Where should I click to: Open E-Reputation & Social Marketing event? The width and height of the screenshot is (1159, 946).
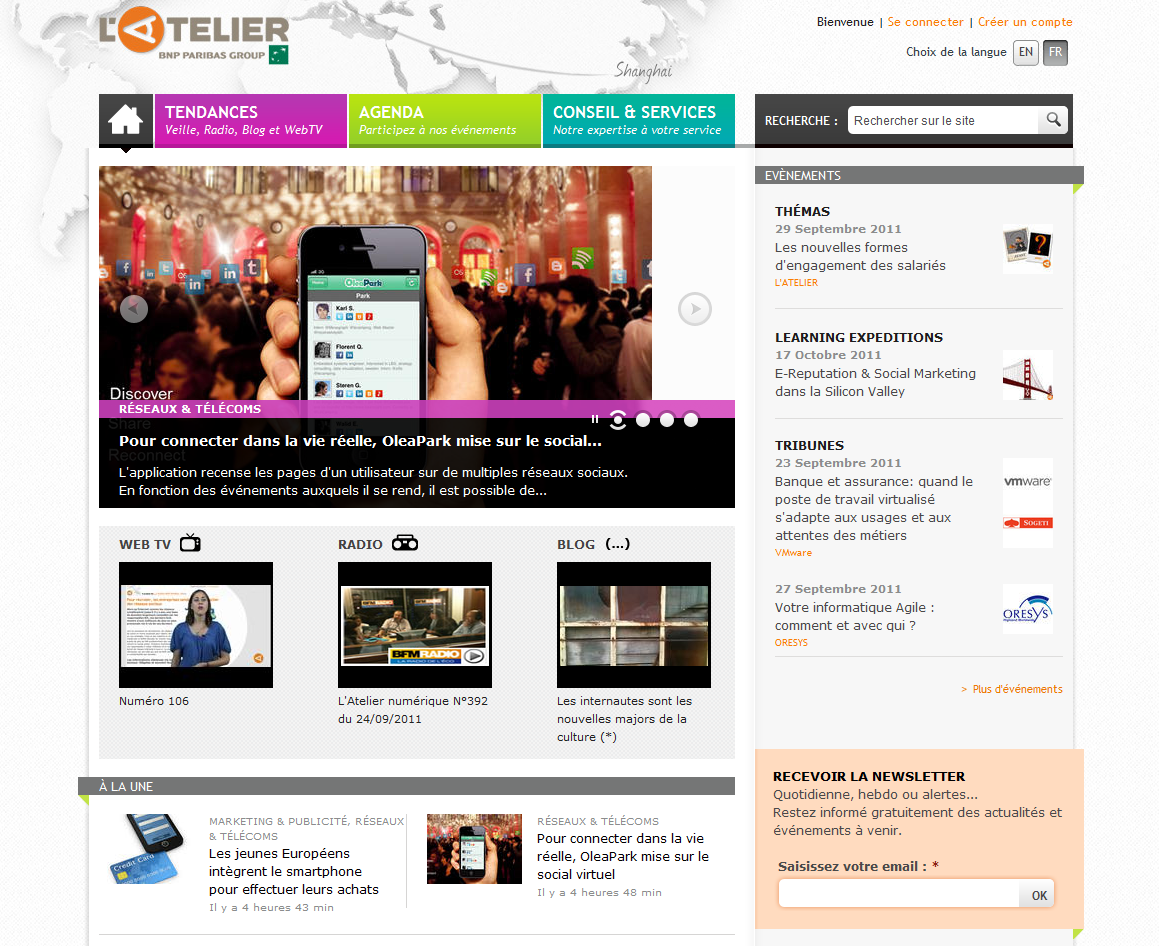tap(875, 382)
